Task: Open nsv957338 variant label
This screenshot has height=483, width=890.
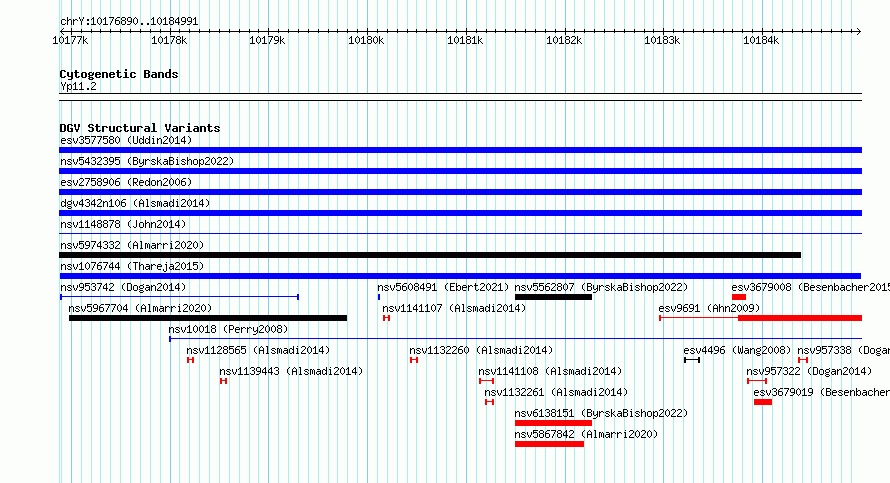Action: (x=843, y=350)
